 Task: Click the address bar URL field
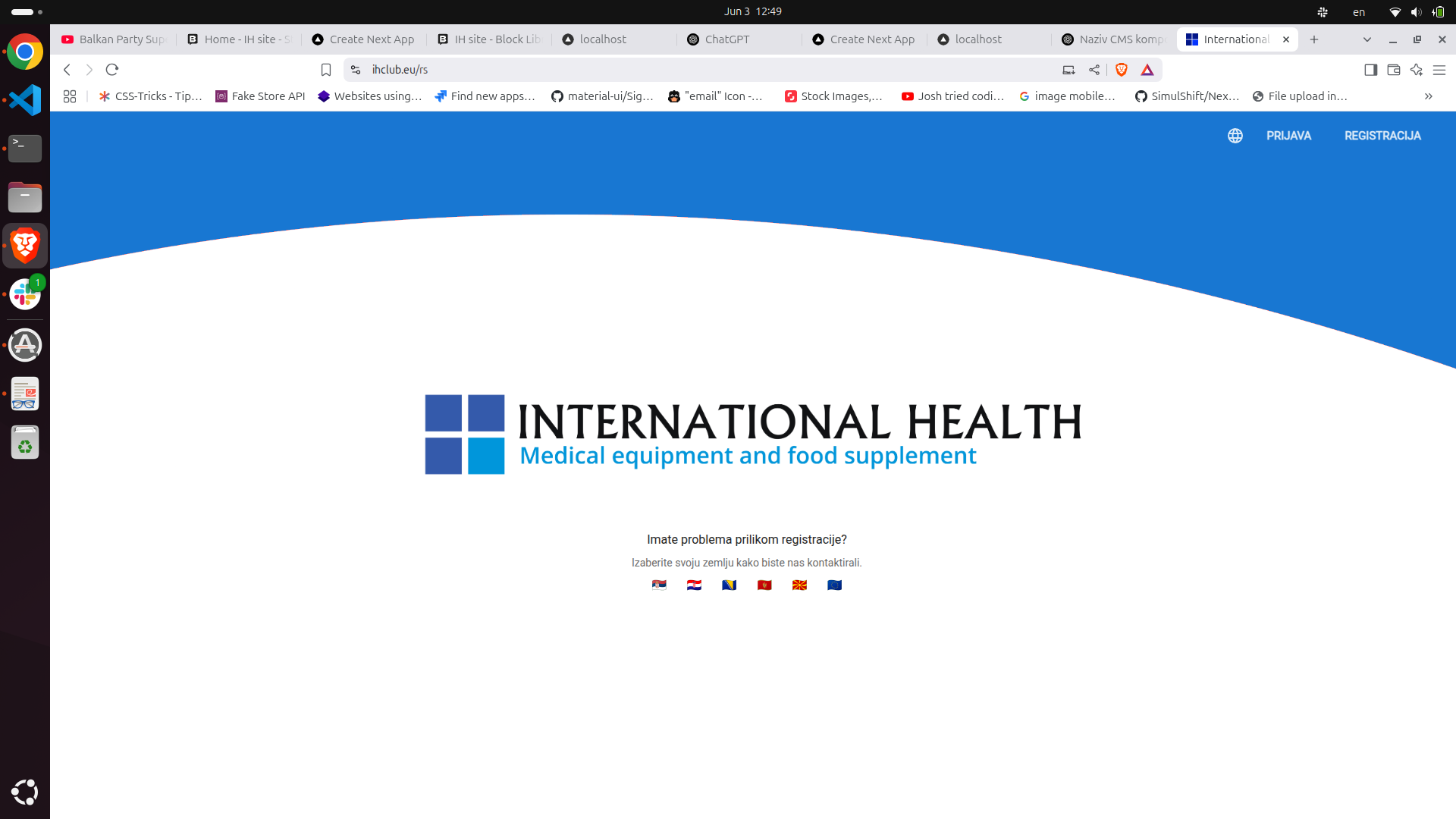click(682, 70)
